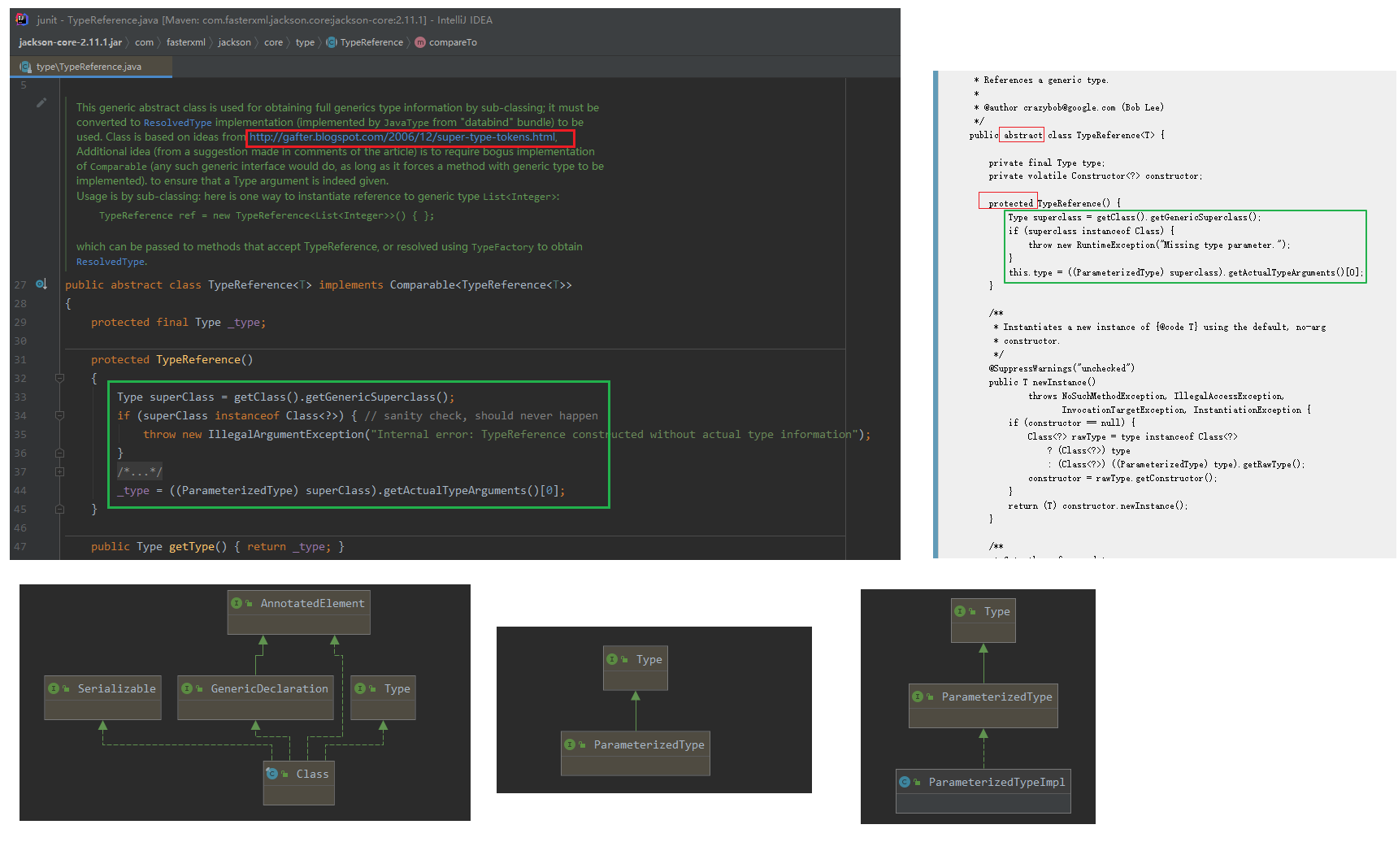Click 'getActualTypeArguments' on line 44
1398x868 pixels.
click(x=455, y=490)
